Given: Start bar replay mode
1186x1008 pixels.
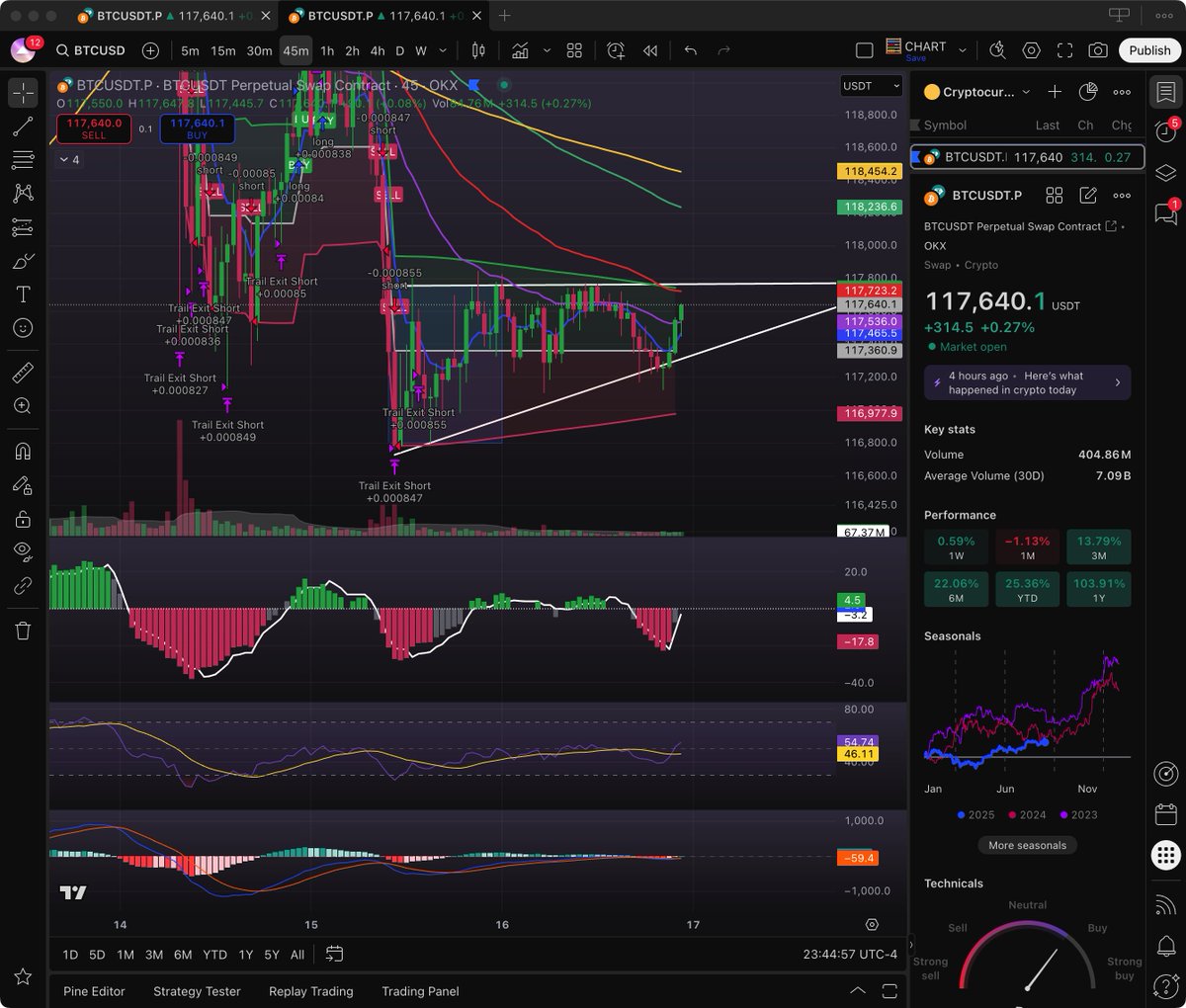Looking at the screenshot, I should [650, 50].
